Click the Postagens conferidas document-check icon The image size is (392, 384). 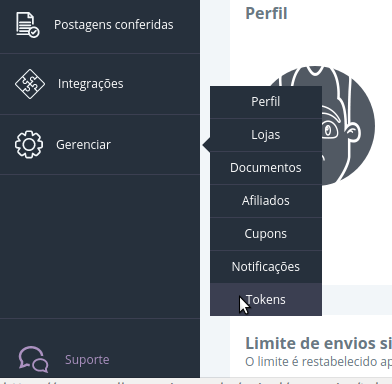click(28, 25)
